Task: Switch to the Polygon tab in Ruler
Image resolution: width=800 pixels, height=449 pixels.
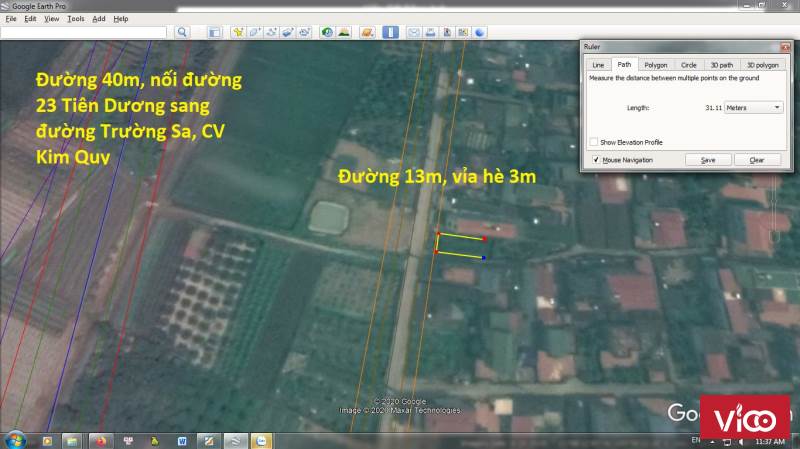Action: tap(656, 65)
